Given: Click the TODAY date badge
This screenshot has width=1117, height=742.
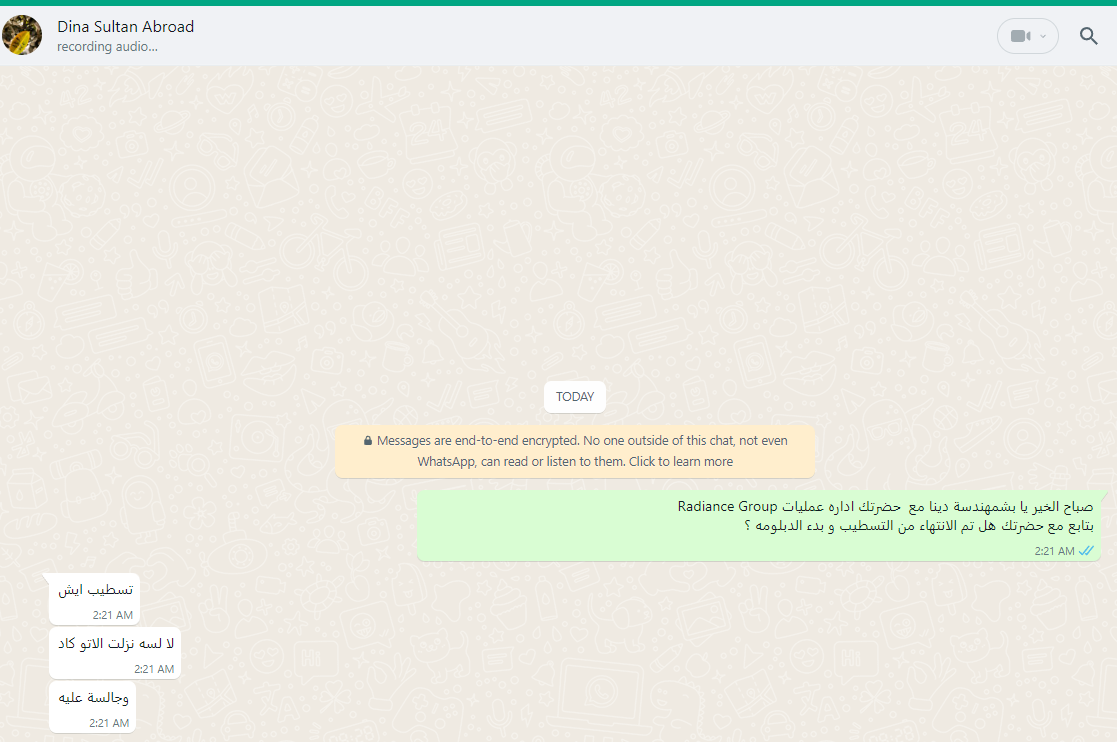Looking at the screenshot, I should click(x=575, y=397).
